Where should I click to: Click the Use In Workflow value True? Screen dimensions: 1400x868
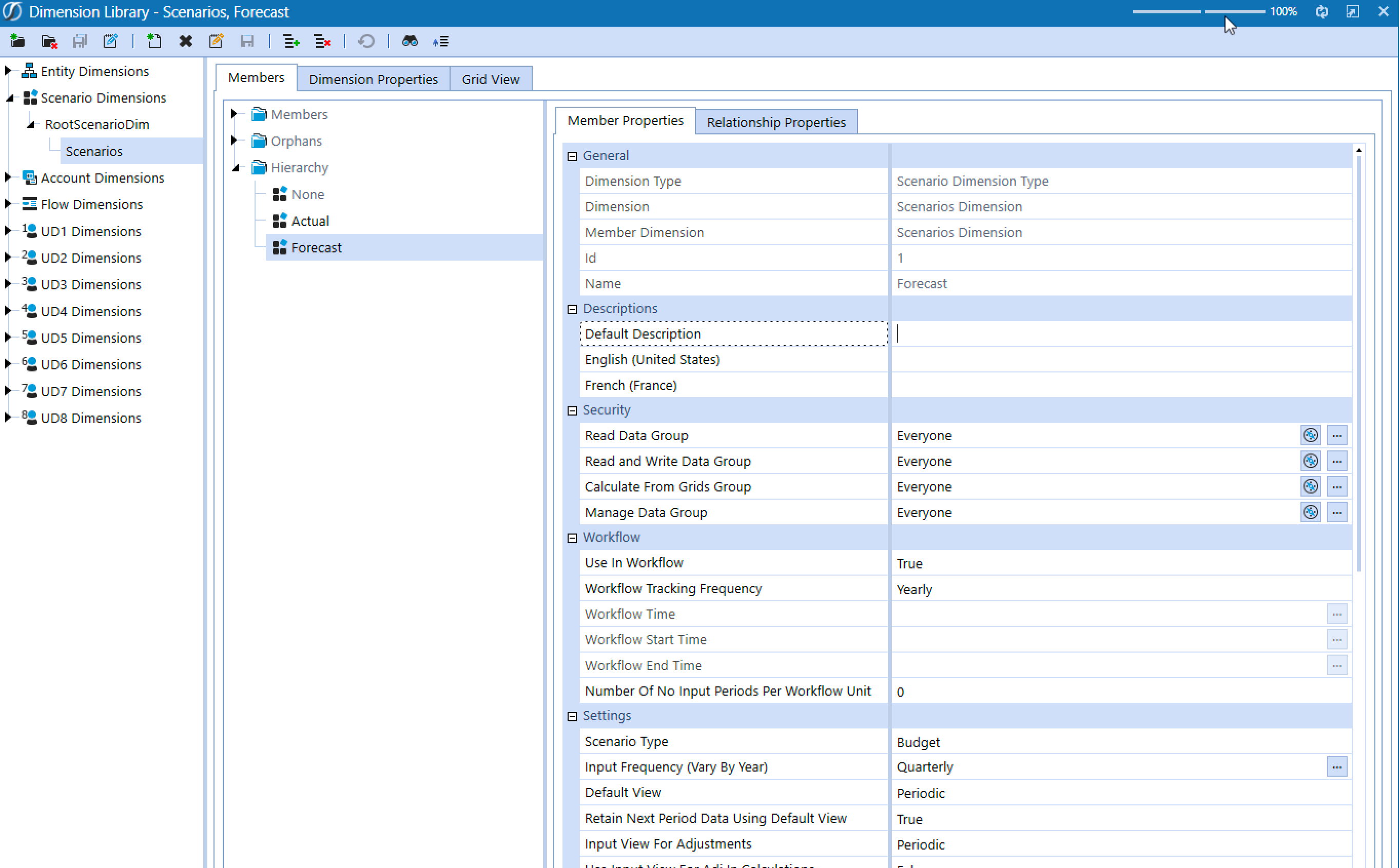click(909, 564)
